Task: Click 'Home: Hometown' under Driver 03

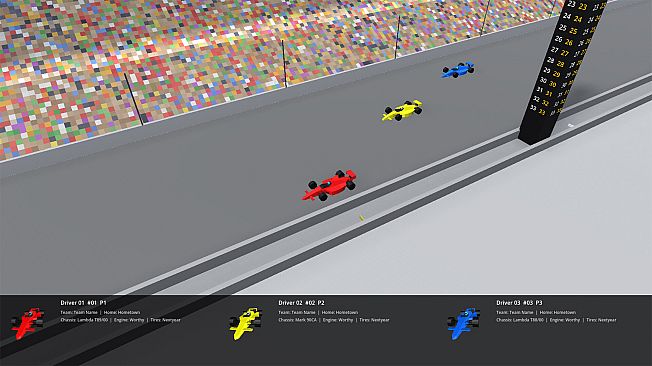Action: pyautogui.click(x=558, y=312)
